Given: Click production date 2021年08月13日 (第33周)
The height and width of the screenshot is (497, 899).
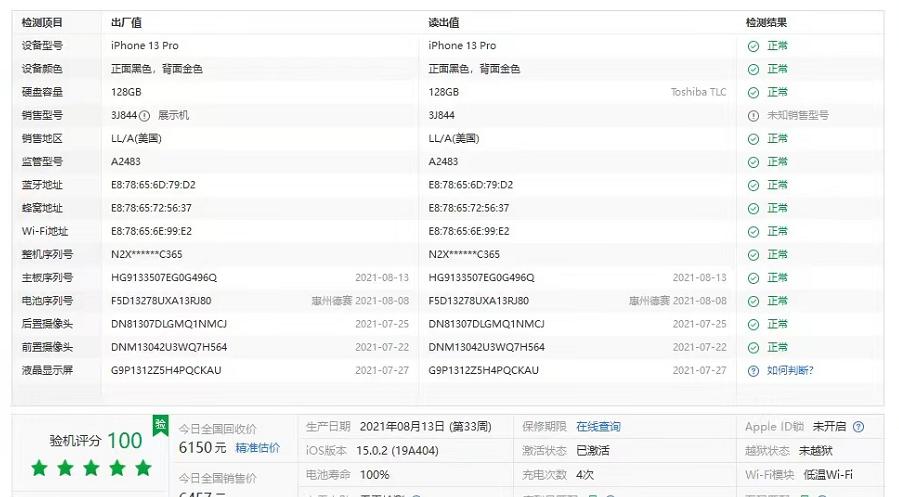Looking at the screenshot, I should point(425,426).
